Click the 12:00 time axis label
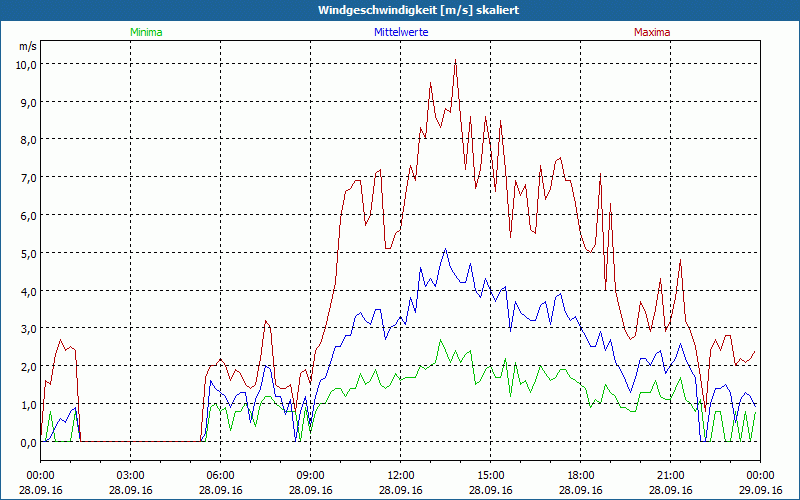The image size is (800, 500). [x=401, y=476]
